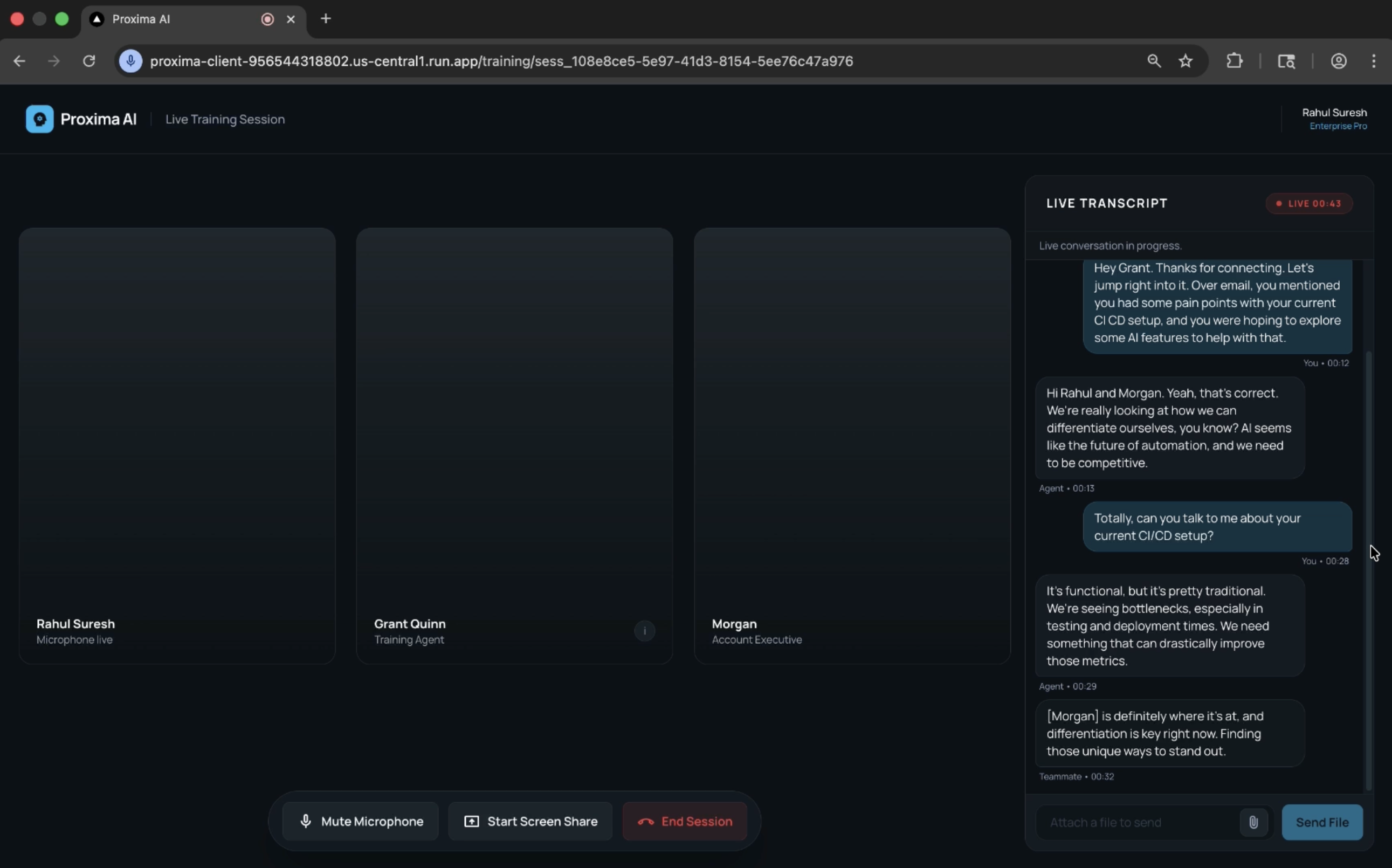Start Screen Share
The image size is (1392, 868).
pyautogui.click(x=530, y=821)
